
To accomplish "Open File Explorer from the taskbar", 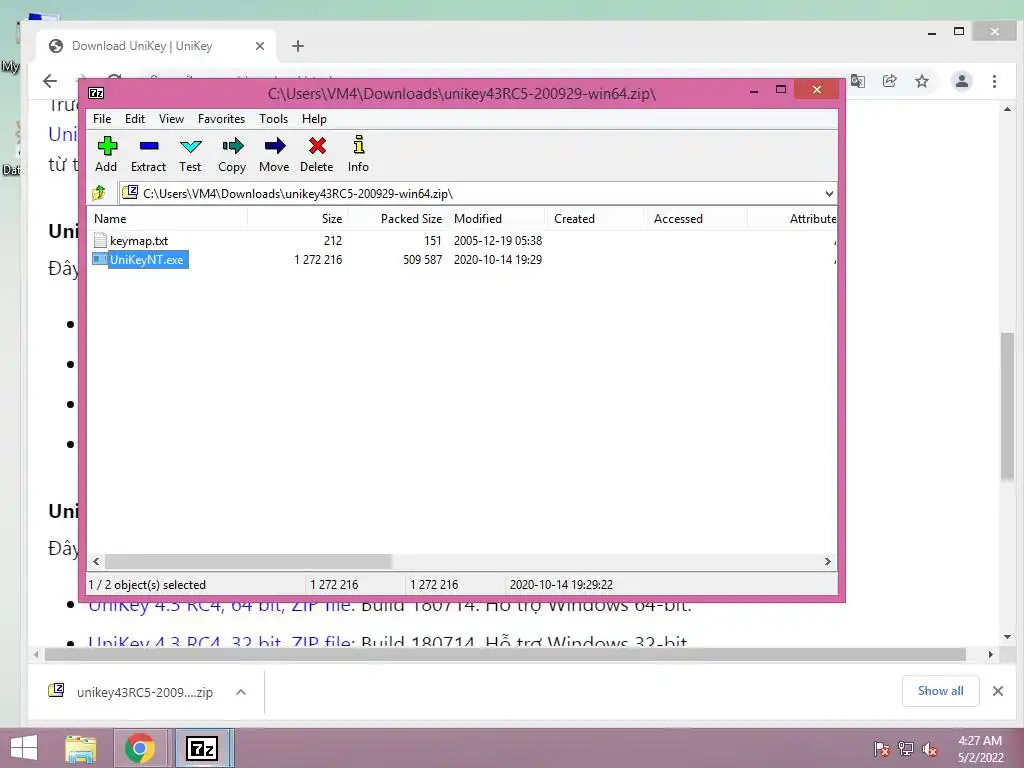I will [81, 748].
